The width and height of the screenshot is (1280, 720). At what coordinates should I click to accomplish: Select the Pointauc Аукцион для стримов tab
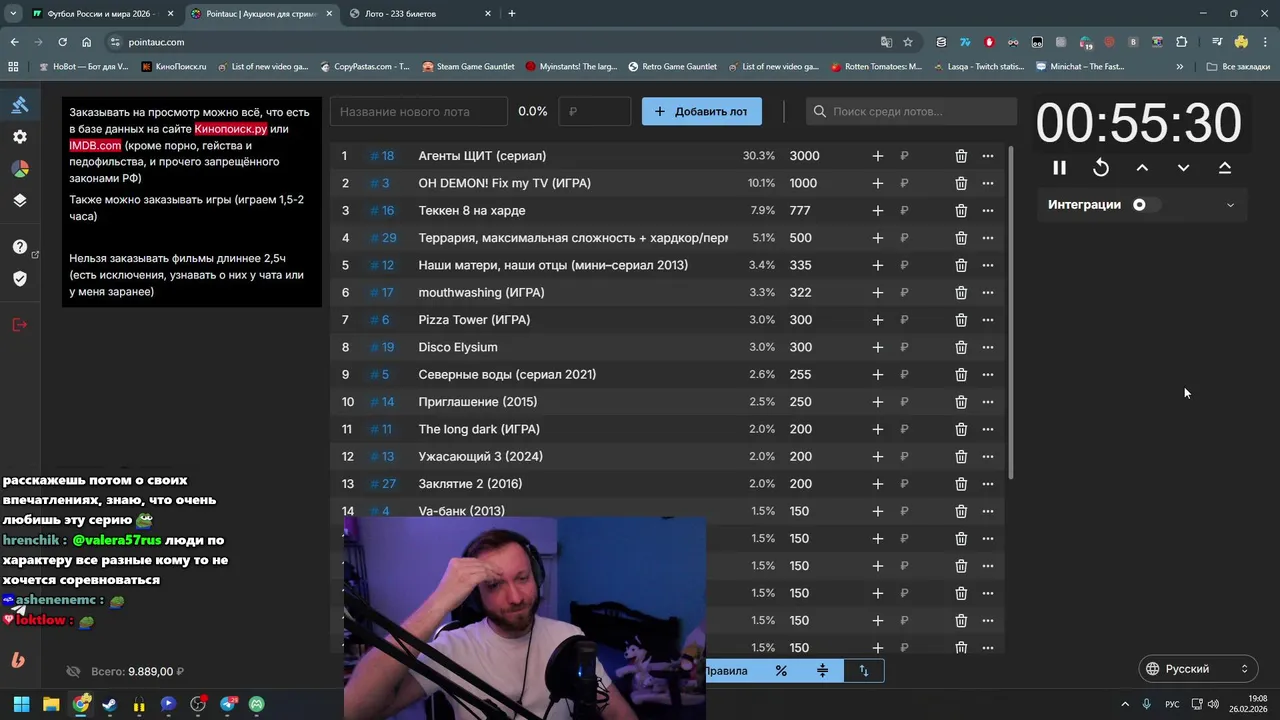(x=260, y=14)
